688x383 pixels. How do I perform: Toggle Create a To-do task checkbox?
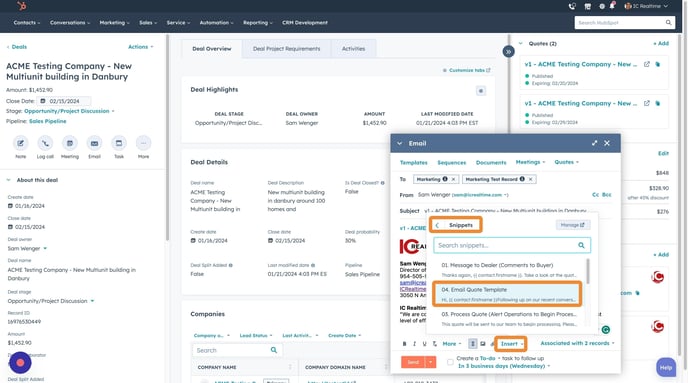[x=450, y=362]
